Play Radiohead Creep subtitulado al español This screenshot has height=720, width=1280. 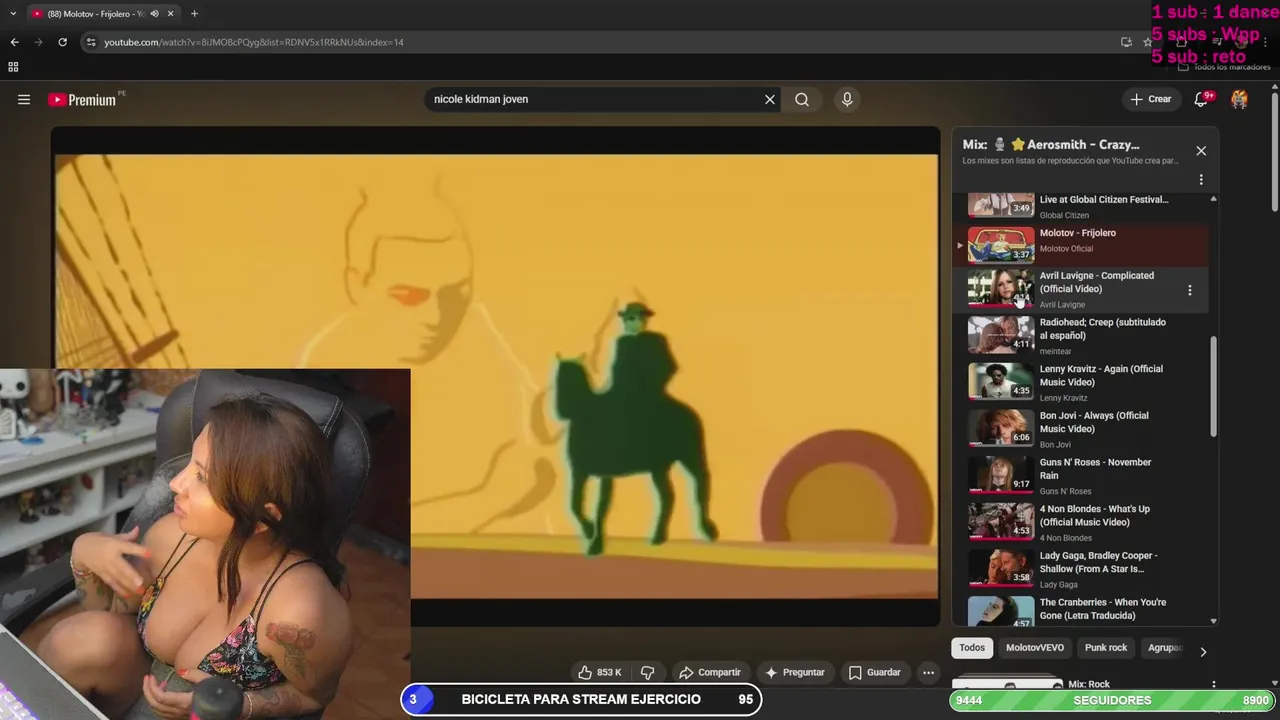1080,336
